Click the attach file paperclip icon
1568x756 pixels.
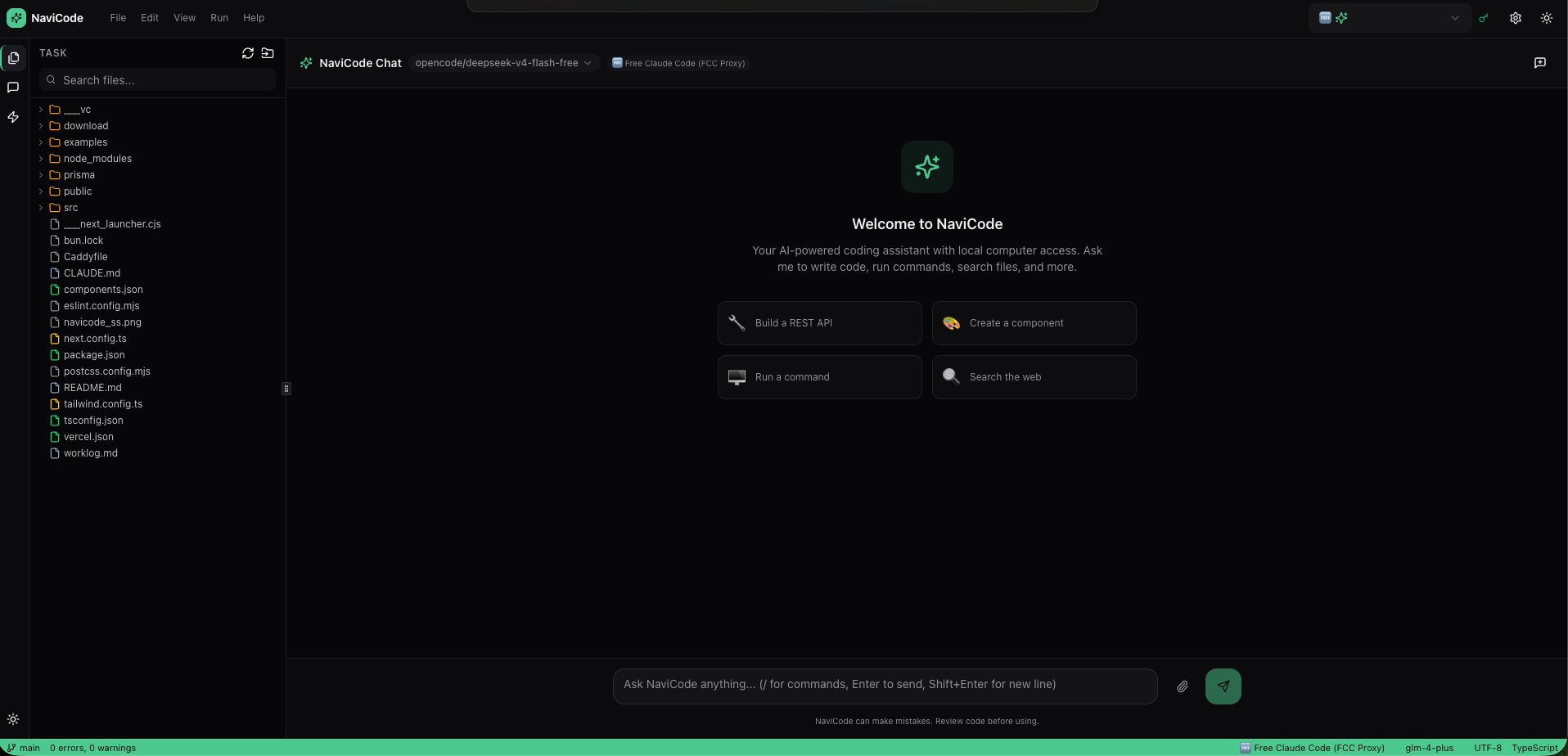[1183, 686]
